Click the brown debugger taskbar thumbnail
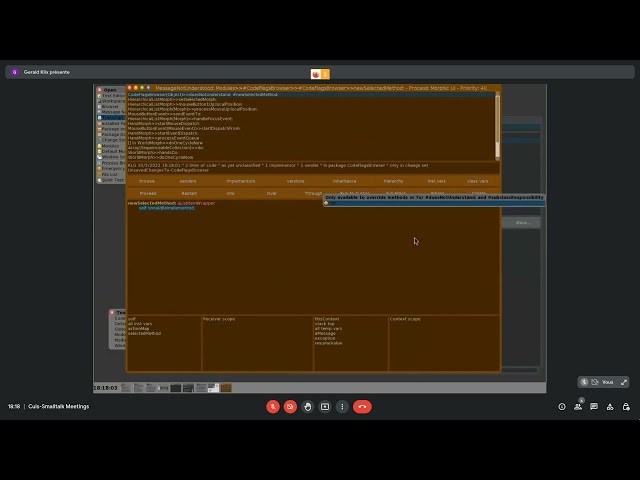The width and height of the screenshot is (640, 480). coord(226,388)
